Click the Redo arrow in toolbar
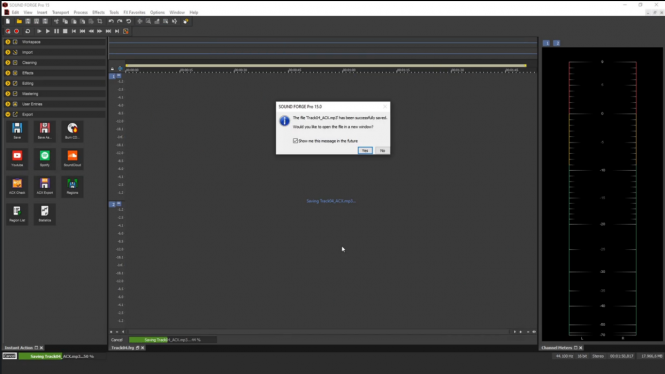 (120, 21)
